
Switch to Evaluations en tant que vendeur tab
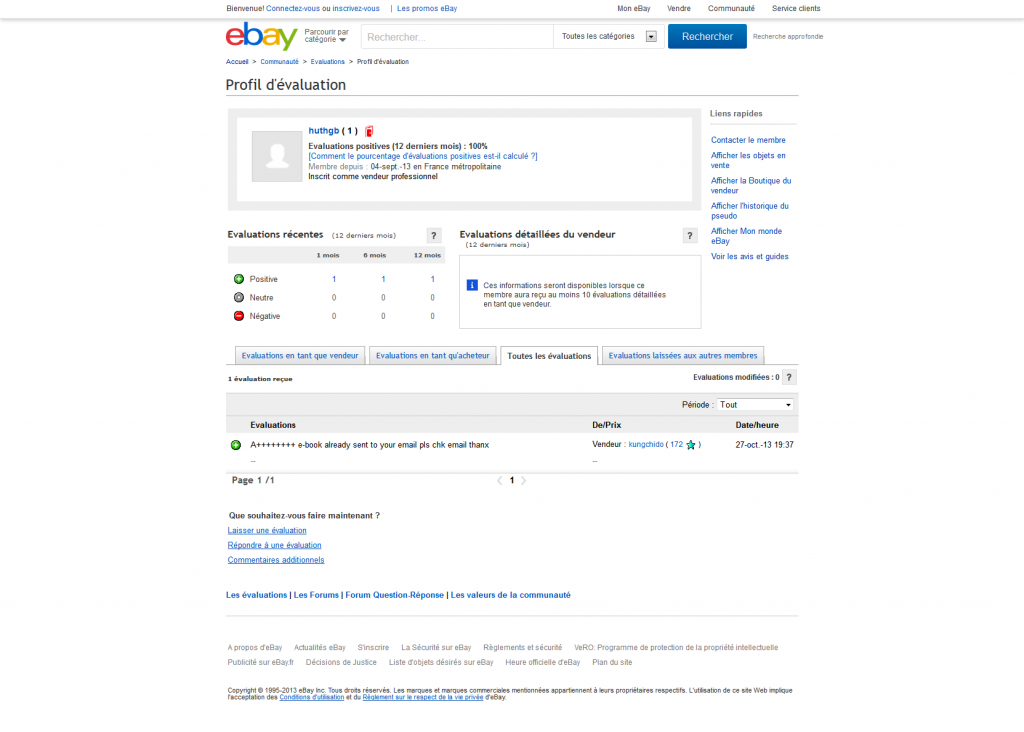point(300,356)
